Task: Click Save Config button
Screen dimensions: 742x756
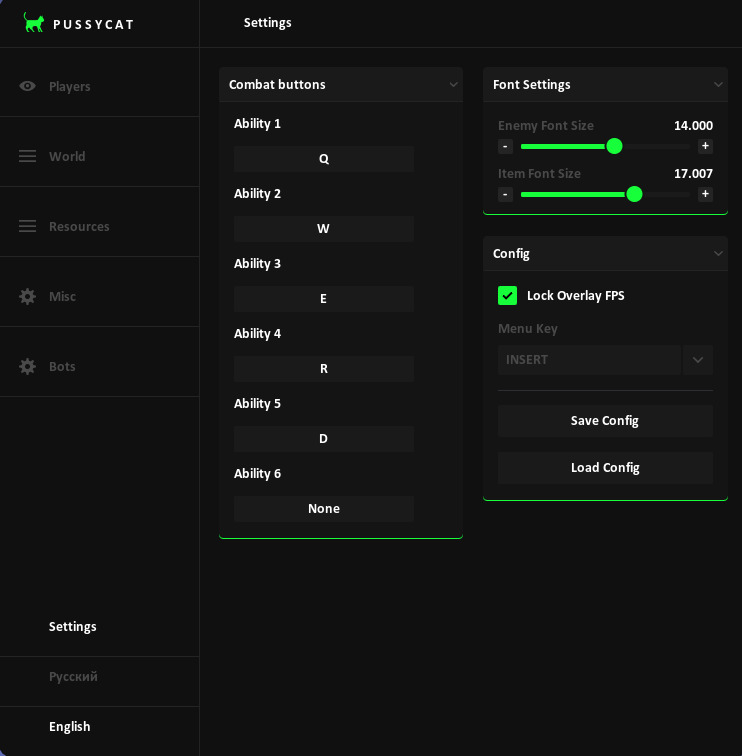Action: (x=605, y=420)
